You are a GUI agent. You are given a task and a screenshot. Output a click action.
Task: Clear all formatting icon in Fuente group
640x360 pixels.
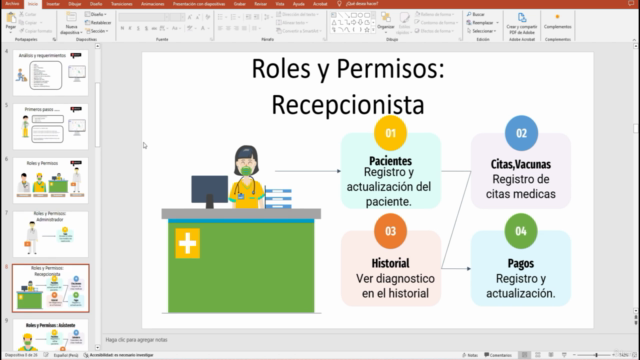(x=207, y=17)
